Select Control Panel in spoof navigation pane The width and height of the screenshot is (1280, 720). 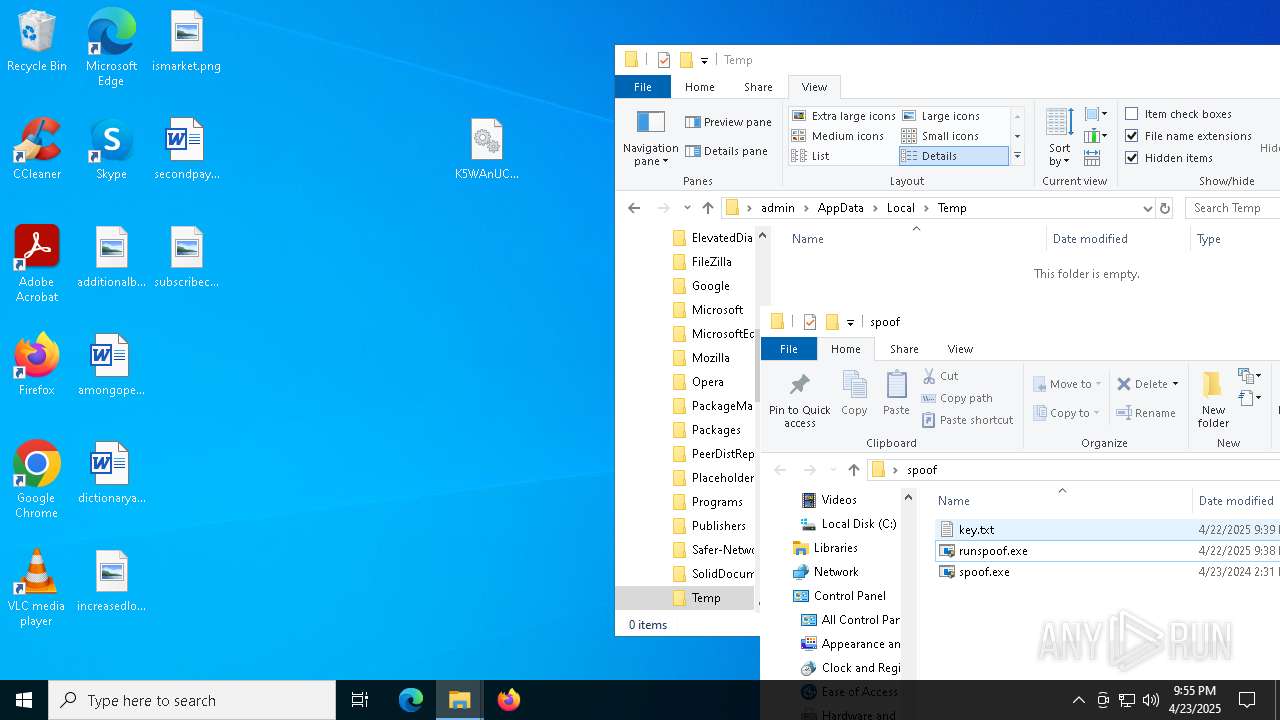click(849, 596)
